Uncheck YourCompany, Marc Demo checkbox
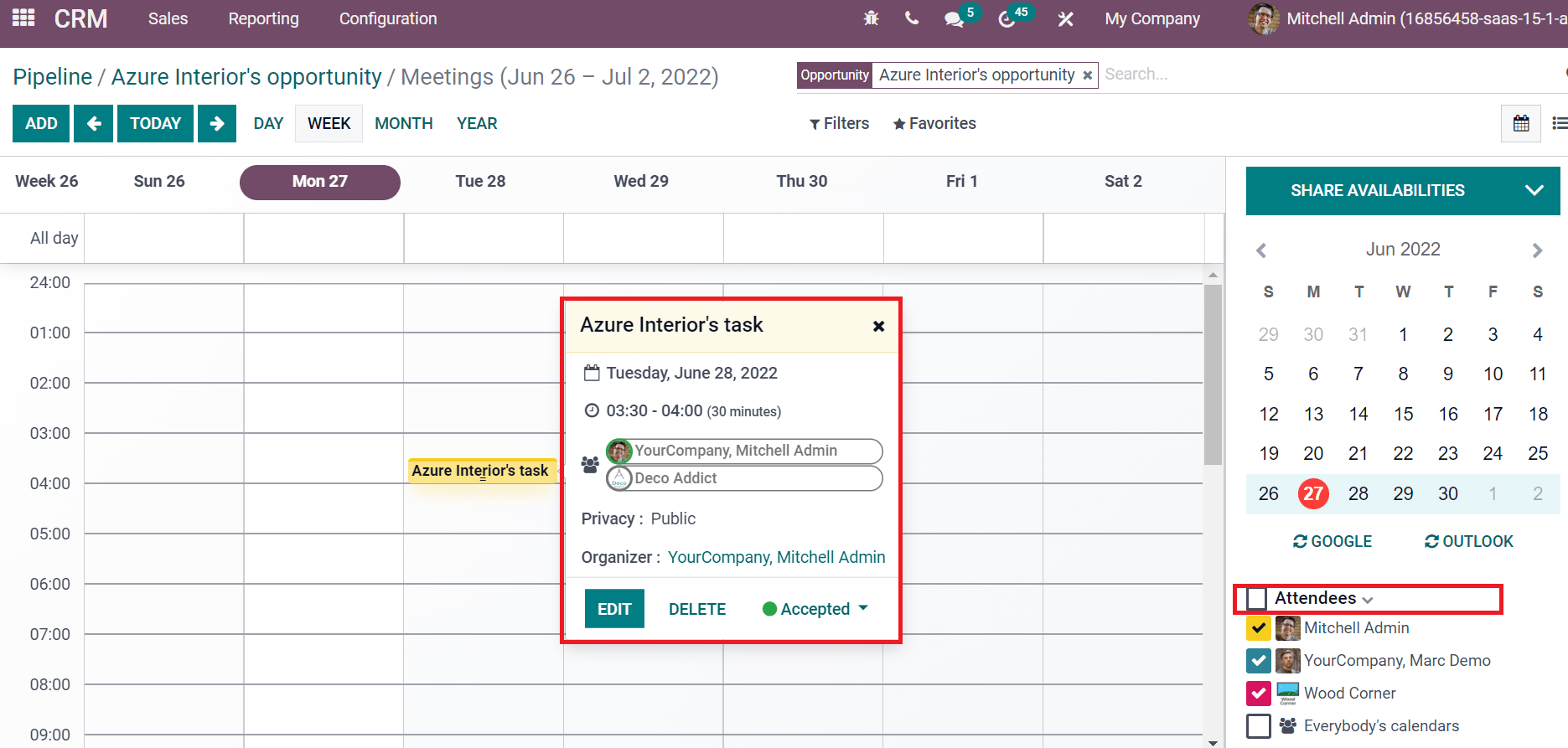 pyautogui.click(x=1259, y=661)
